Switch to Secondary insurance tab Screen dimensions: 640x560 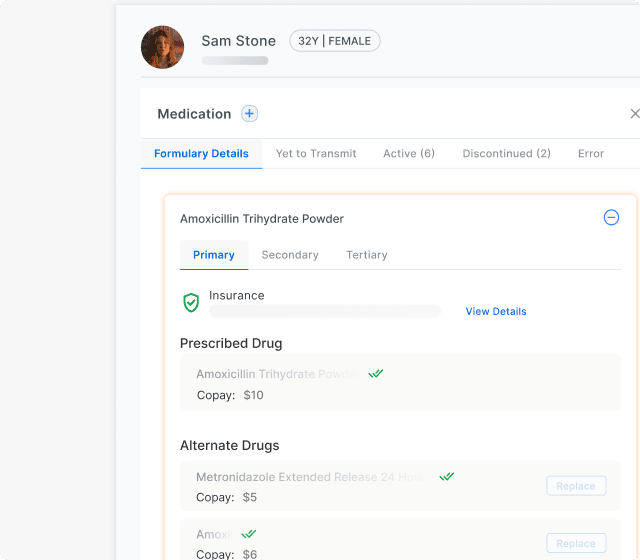point(290,255)
